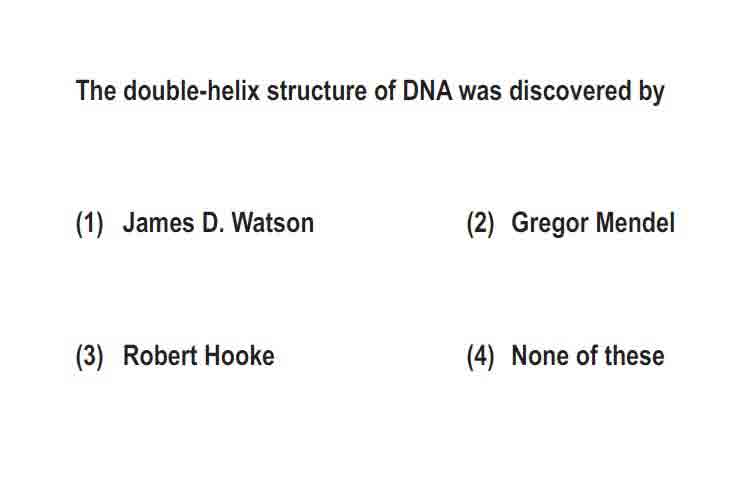Click the word double-helix in the question

[x=191, y=90]
